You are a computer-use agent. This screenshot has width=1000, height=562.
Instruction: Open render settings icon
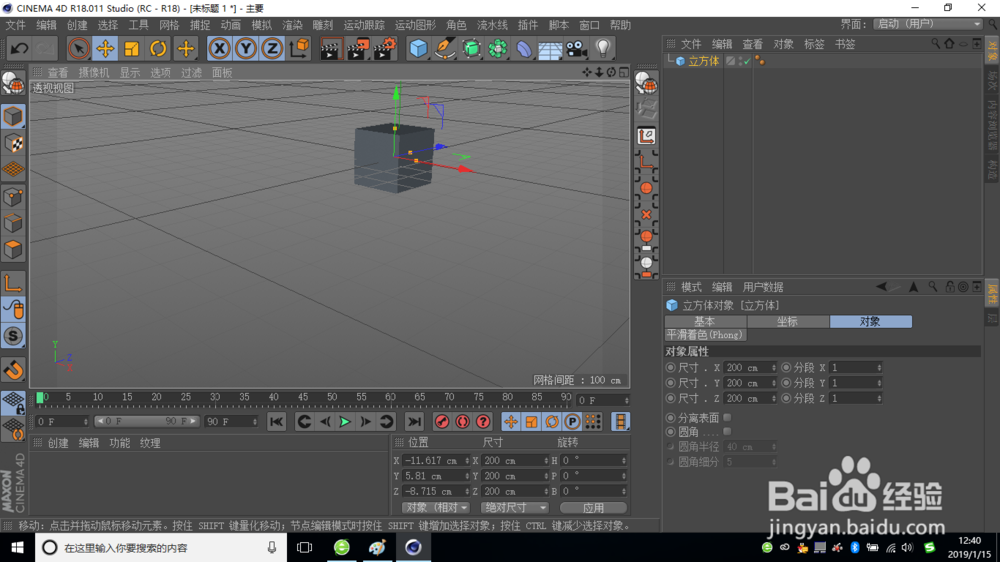tap(385, 48)
